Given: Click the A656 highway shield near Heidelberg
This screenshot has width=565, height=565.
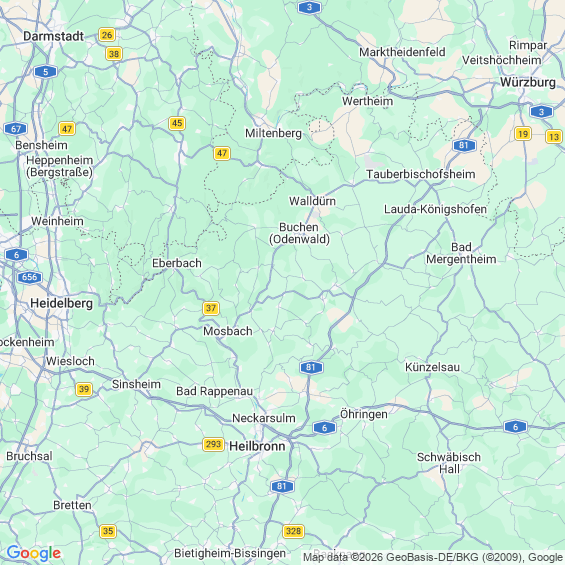Looking at the screenshot, I should pyautogui.click(x=30, y=277).
